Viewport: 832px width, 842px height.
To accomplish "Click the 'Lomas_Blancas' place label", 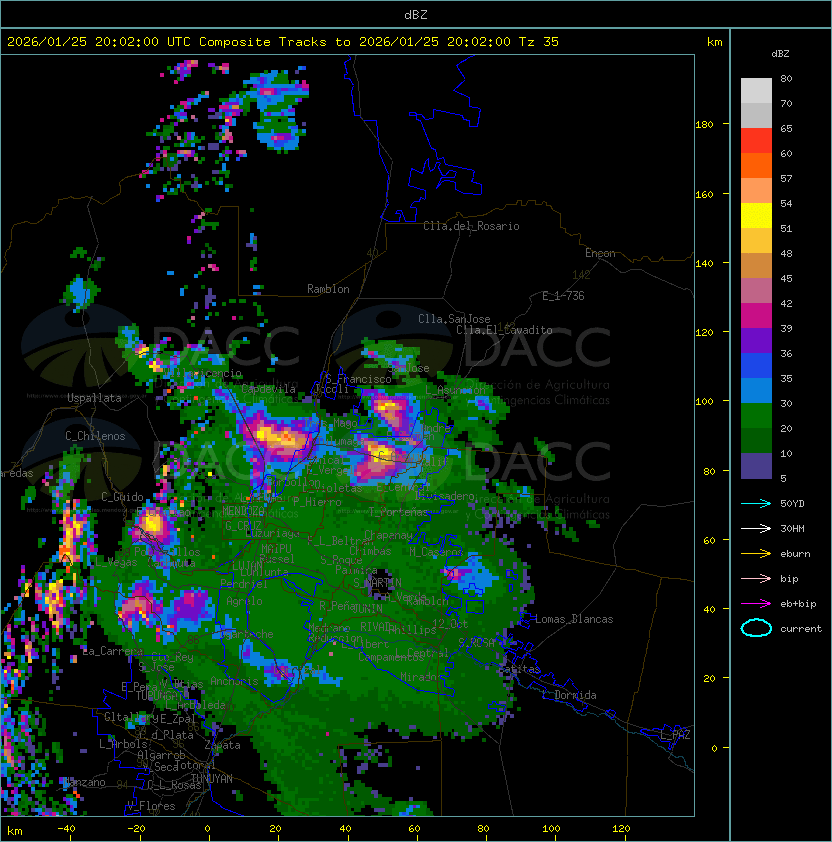I will coord(574,619).
